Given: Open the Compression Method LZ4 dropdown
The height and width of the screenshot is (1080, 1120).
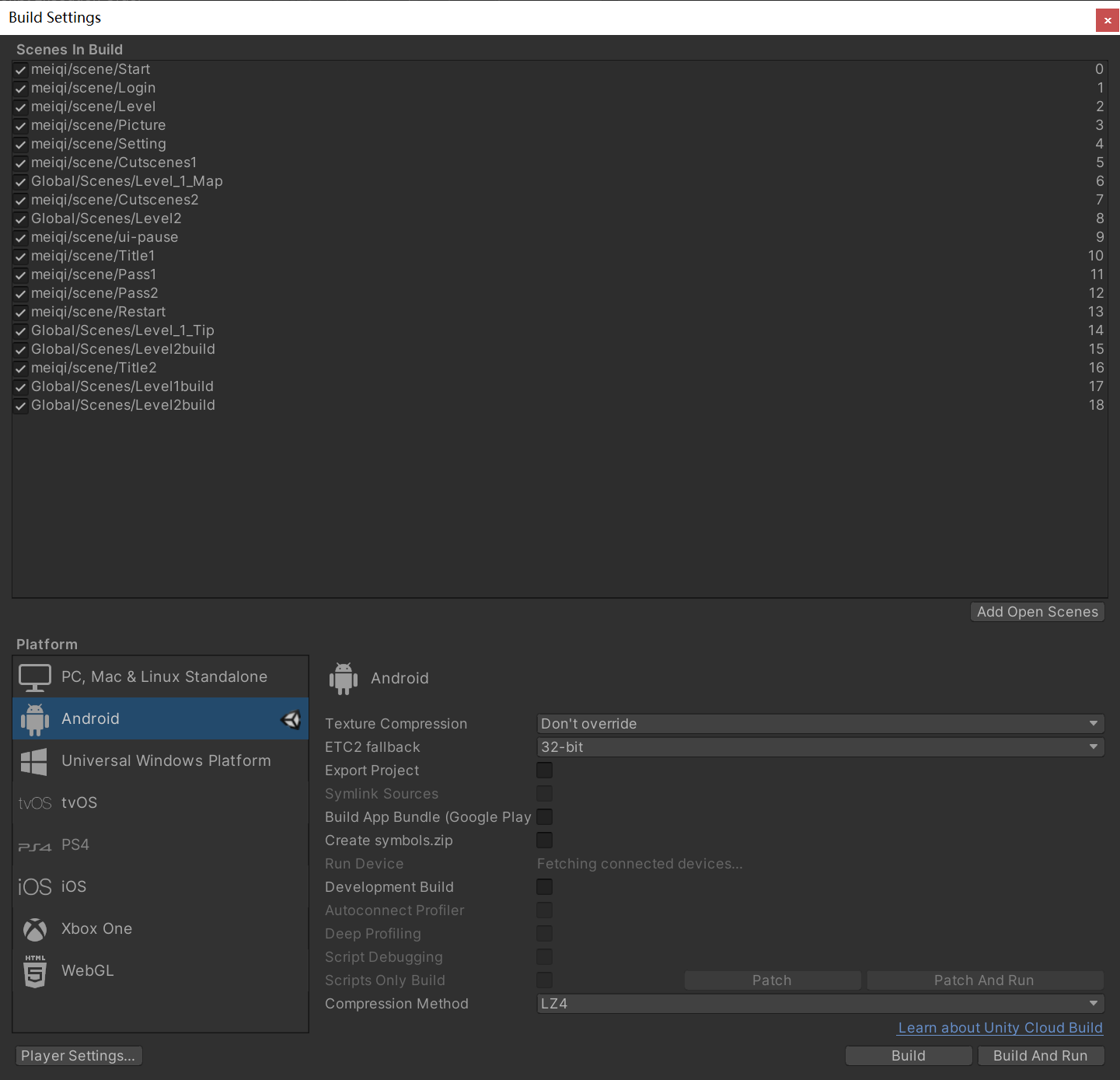Looking at the screenshot, I should pos(820,1004).
